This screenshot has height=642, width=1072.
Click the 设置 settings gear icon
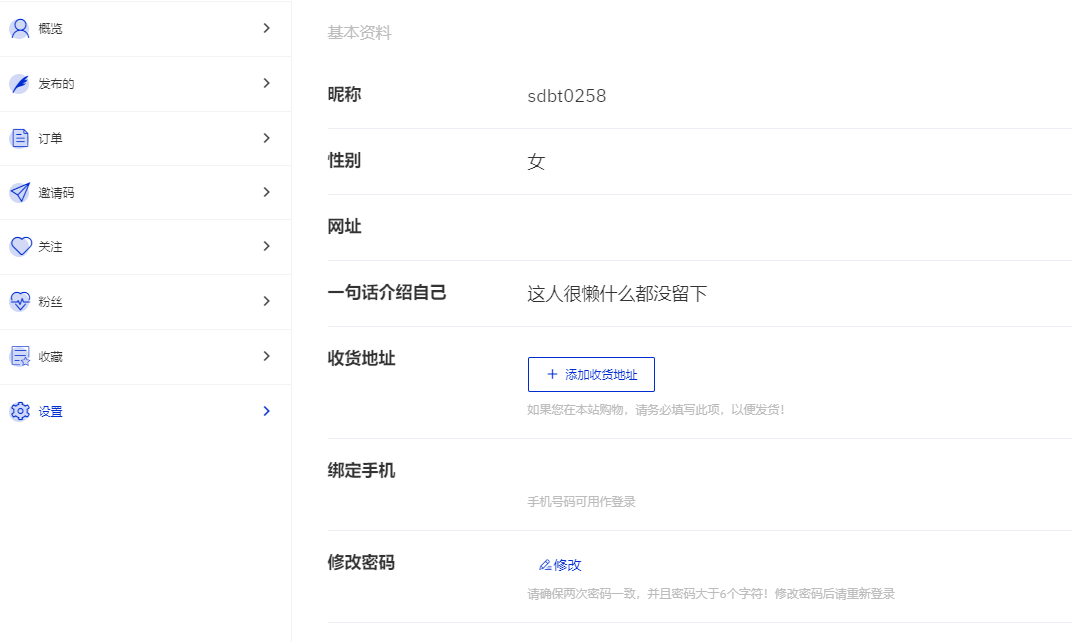point(20,410)
